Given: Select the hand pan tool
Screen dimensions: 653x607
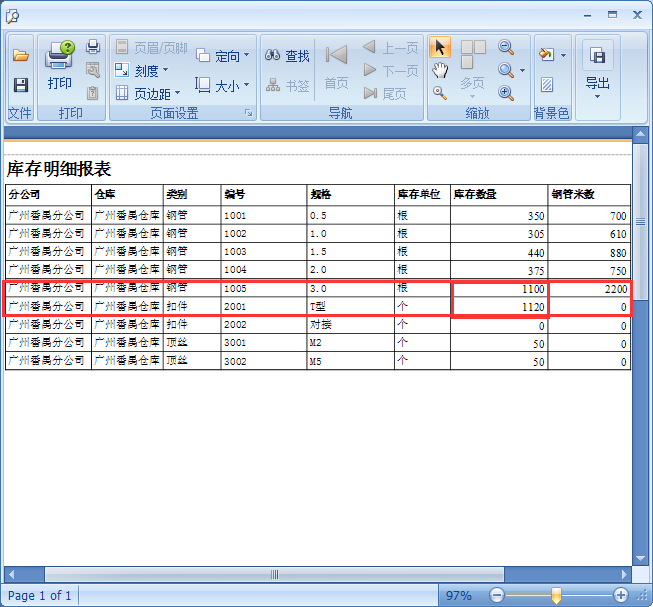Looking at the screenshot, I should [x=440, y=70].
